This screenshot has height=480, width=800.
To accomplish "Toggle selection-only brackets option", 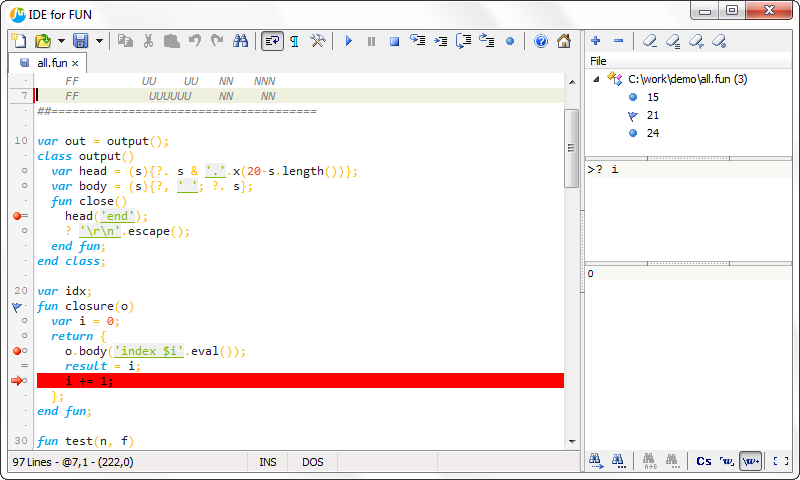I will point(781,461).
